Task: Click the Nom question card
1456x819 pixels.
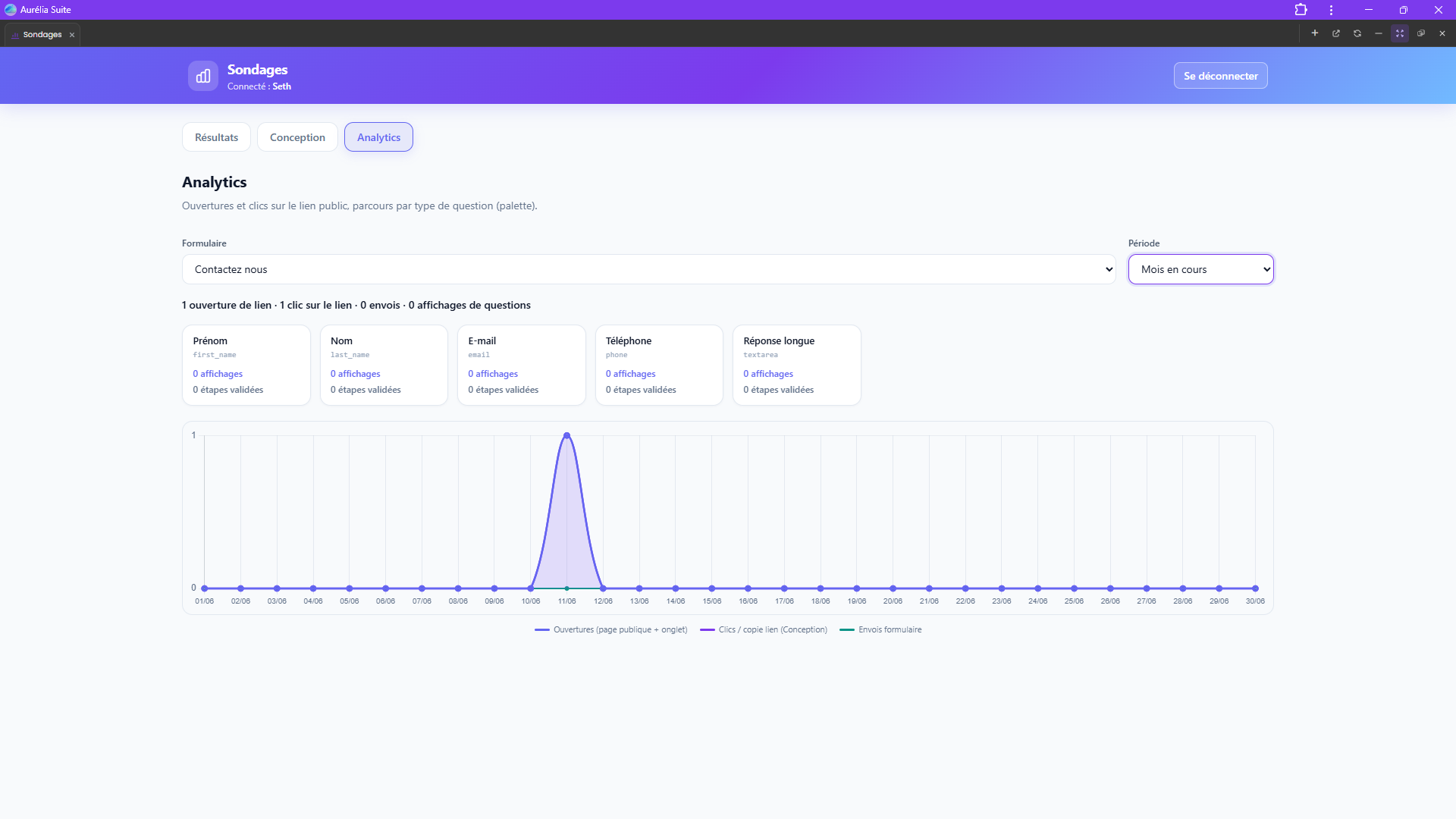Action: click(384, 365)
